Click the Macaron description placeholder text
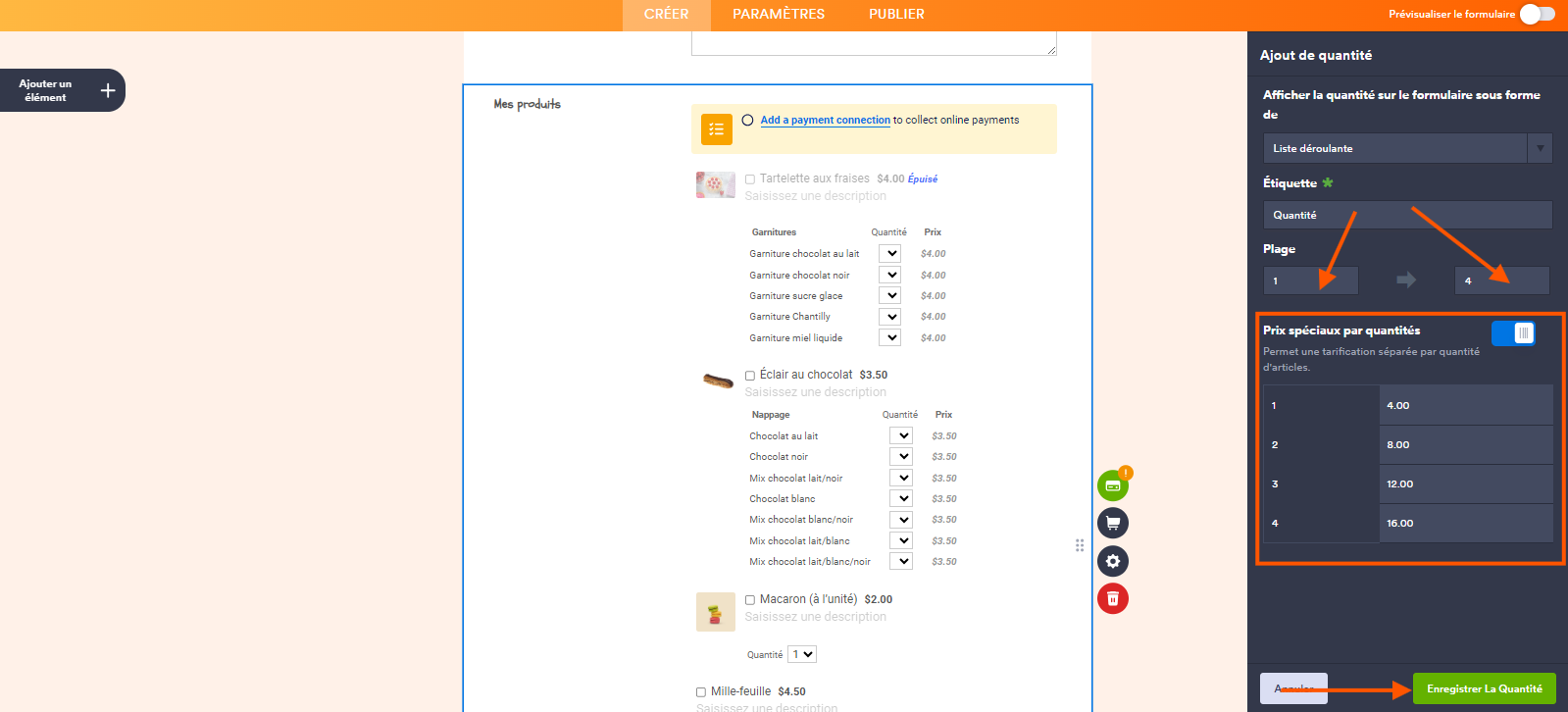1568x712 pixels. point(815,617)
